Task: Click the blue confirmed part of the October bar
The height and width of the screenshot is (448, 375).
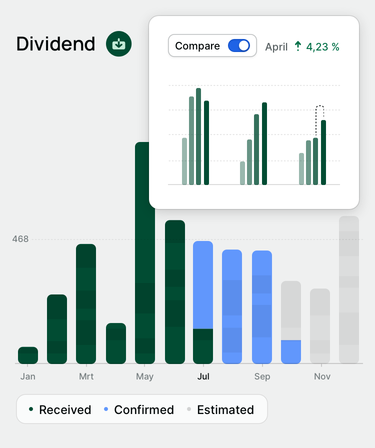Action: point(291,352)
